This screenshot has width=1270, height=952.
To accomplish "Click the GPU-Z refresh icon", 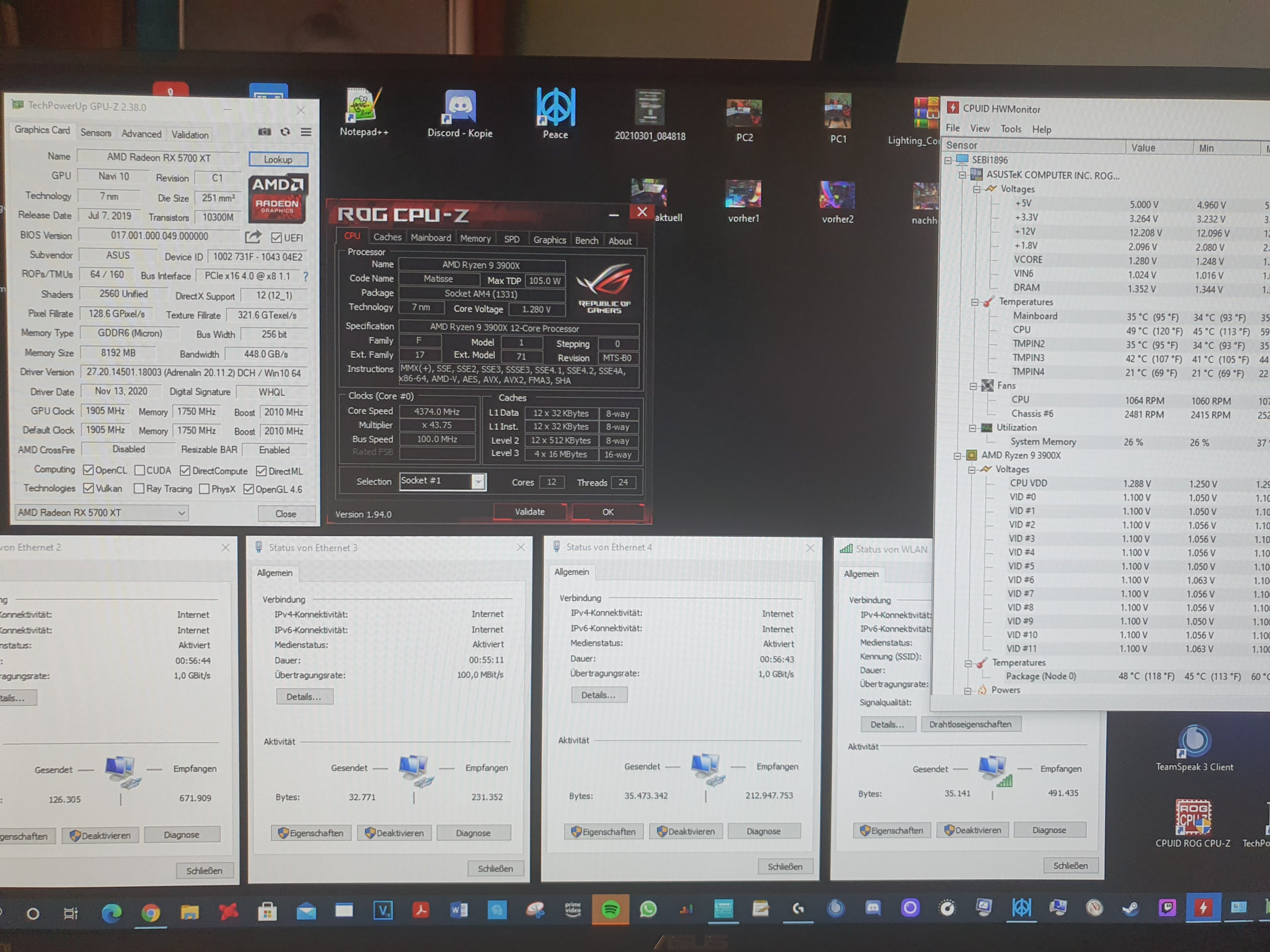I will tap(285, 132).
